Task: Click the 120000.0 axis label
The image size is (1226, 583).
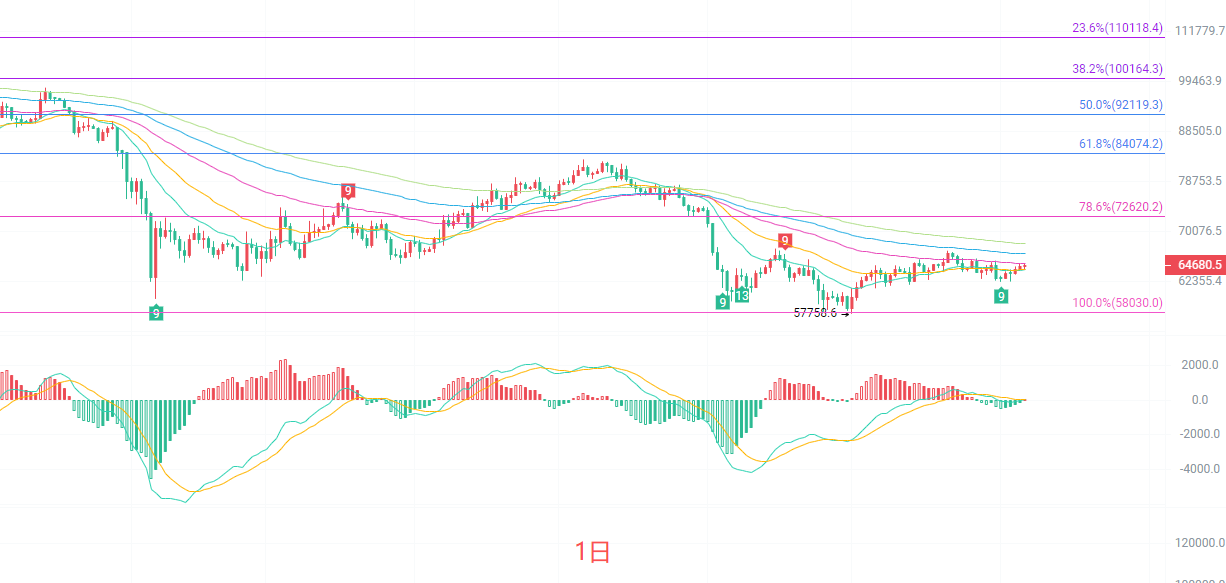Action: [1200, 543]
